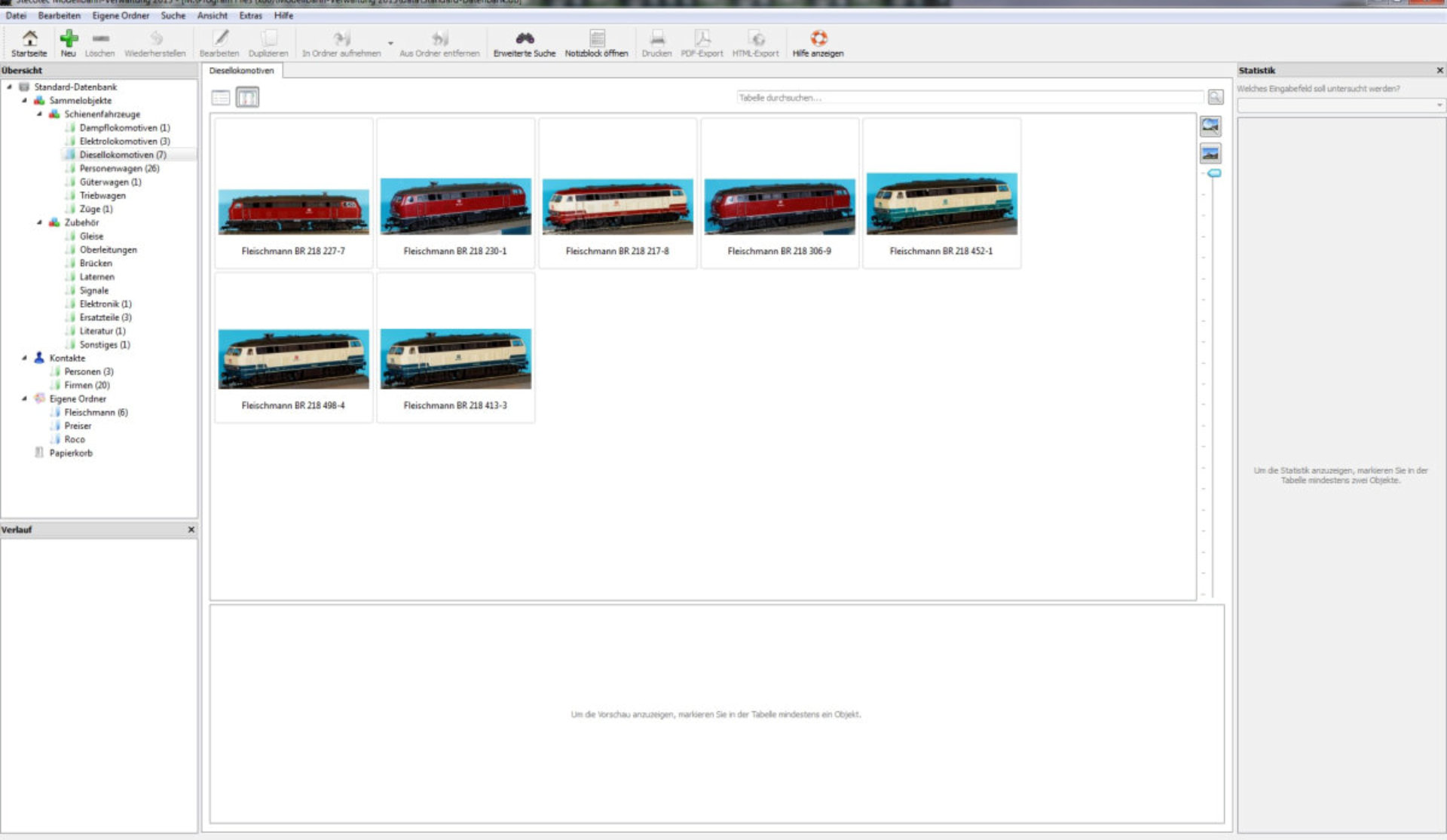The image size is (1447, 840).
Task: Open Fleischmann (6) own folder
Action: [x=96, y=412]
